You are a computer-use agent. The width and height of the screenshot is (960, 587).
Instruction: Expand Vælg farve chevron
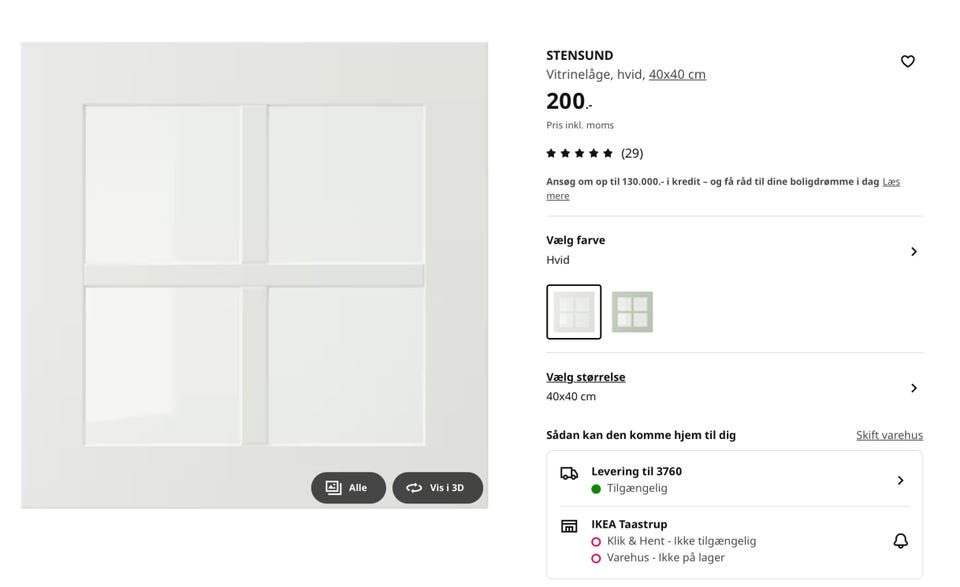tap(913, 252)
